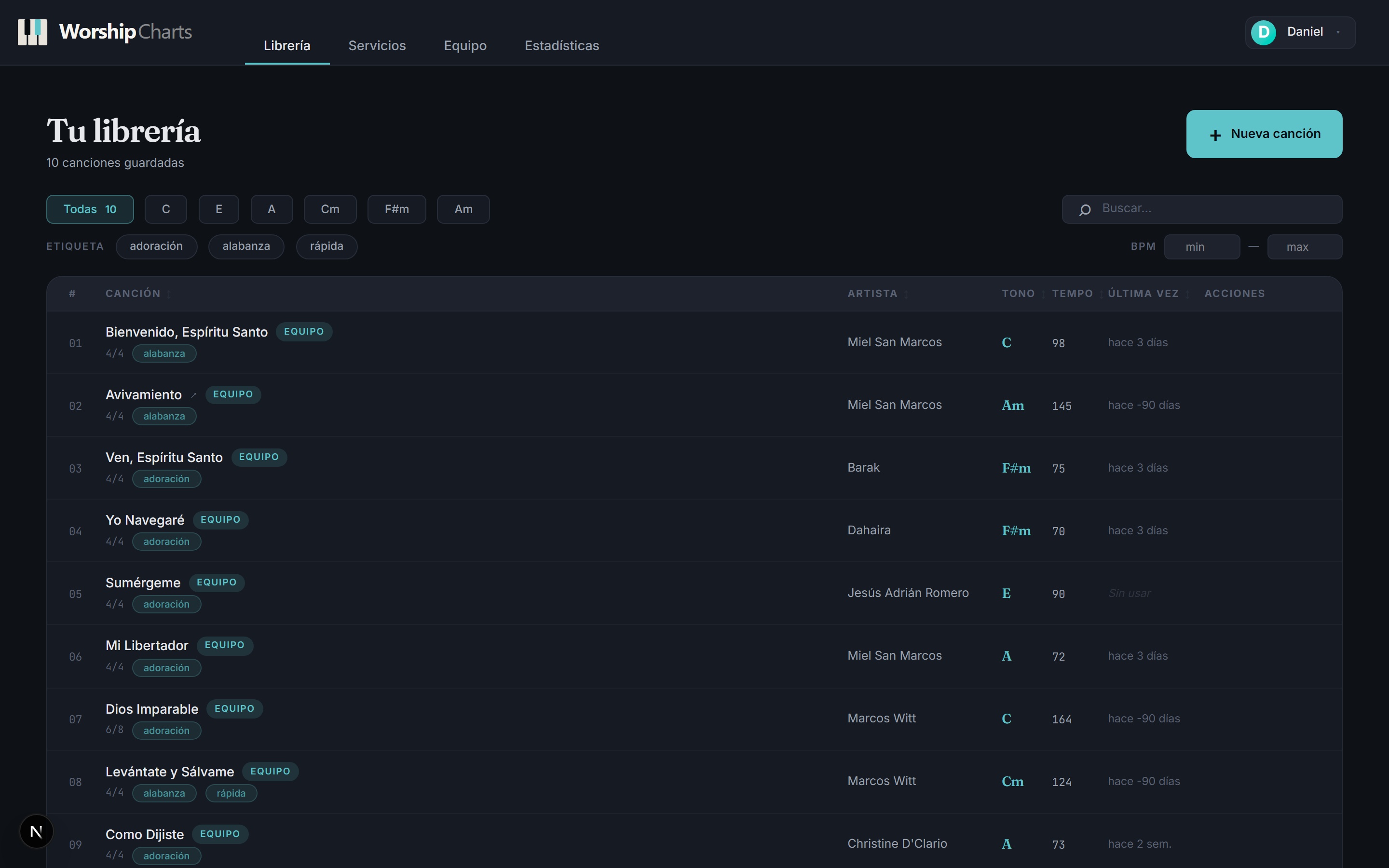Click the 10 canciones guardadas subtitle

coord(115,163)
